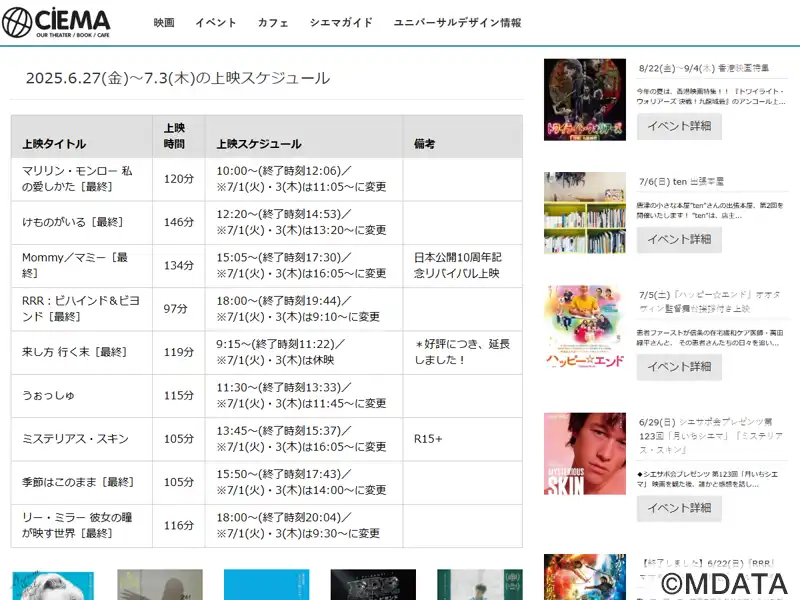The width and height of the screenshot is (800, 600).
Task: Open the RRR event poster thumbnail
Action: point(585,577)
